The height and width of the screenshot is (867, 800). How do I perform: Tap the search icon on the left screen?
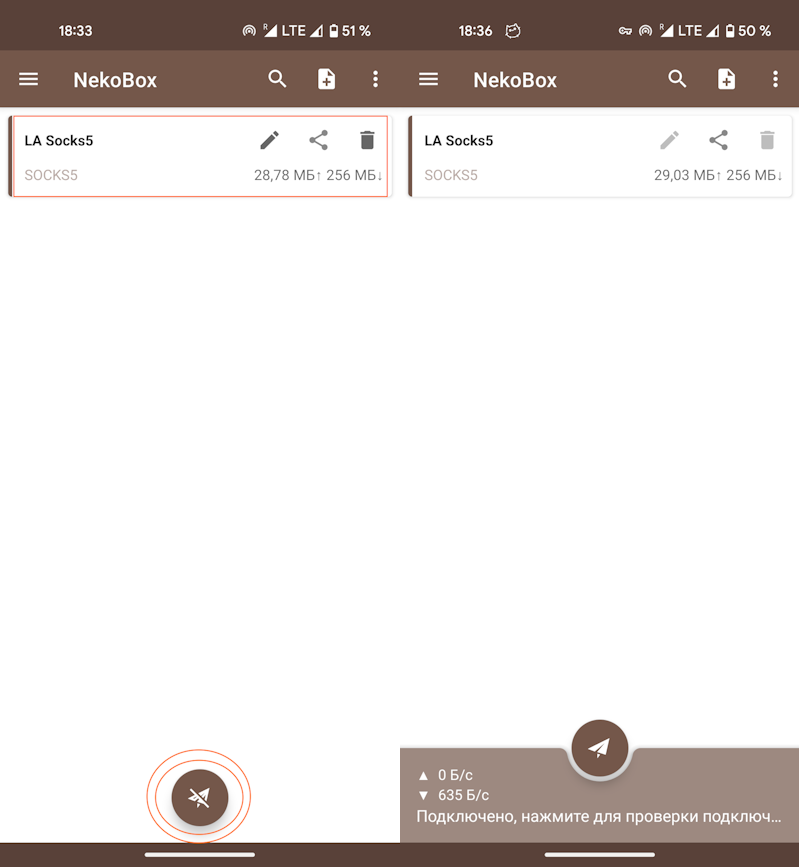pyautogui.click(x=278, y=80)
